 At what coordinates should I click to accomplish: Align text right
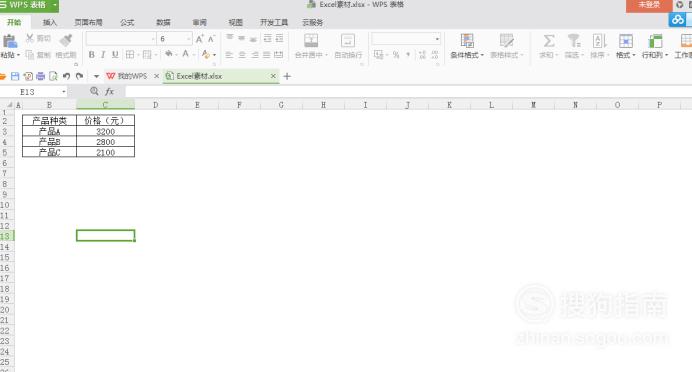pos(255,55)
